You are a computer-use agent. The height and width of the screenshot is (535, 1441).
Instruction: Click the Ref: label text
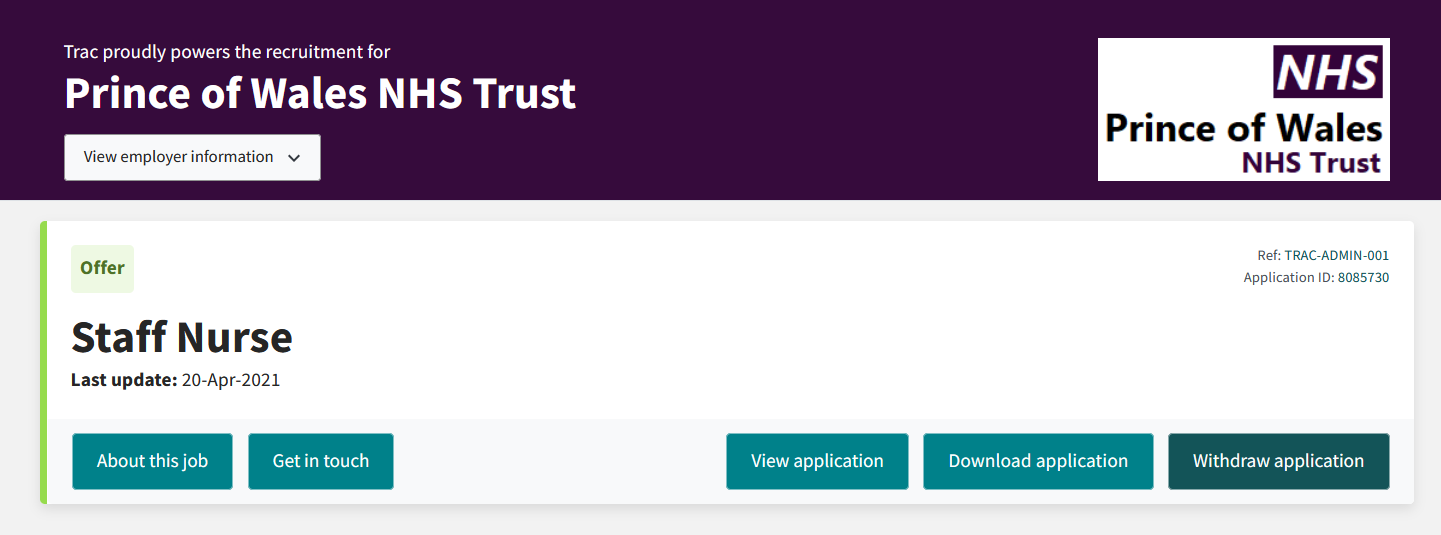point(1269,255)
